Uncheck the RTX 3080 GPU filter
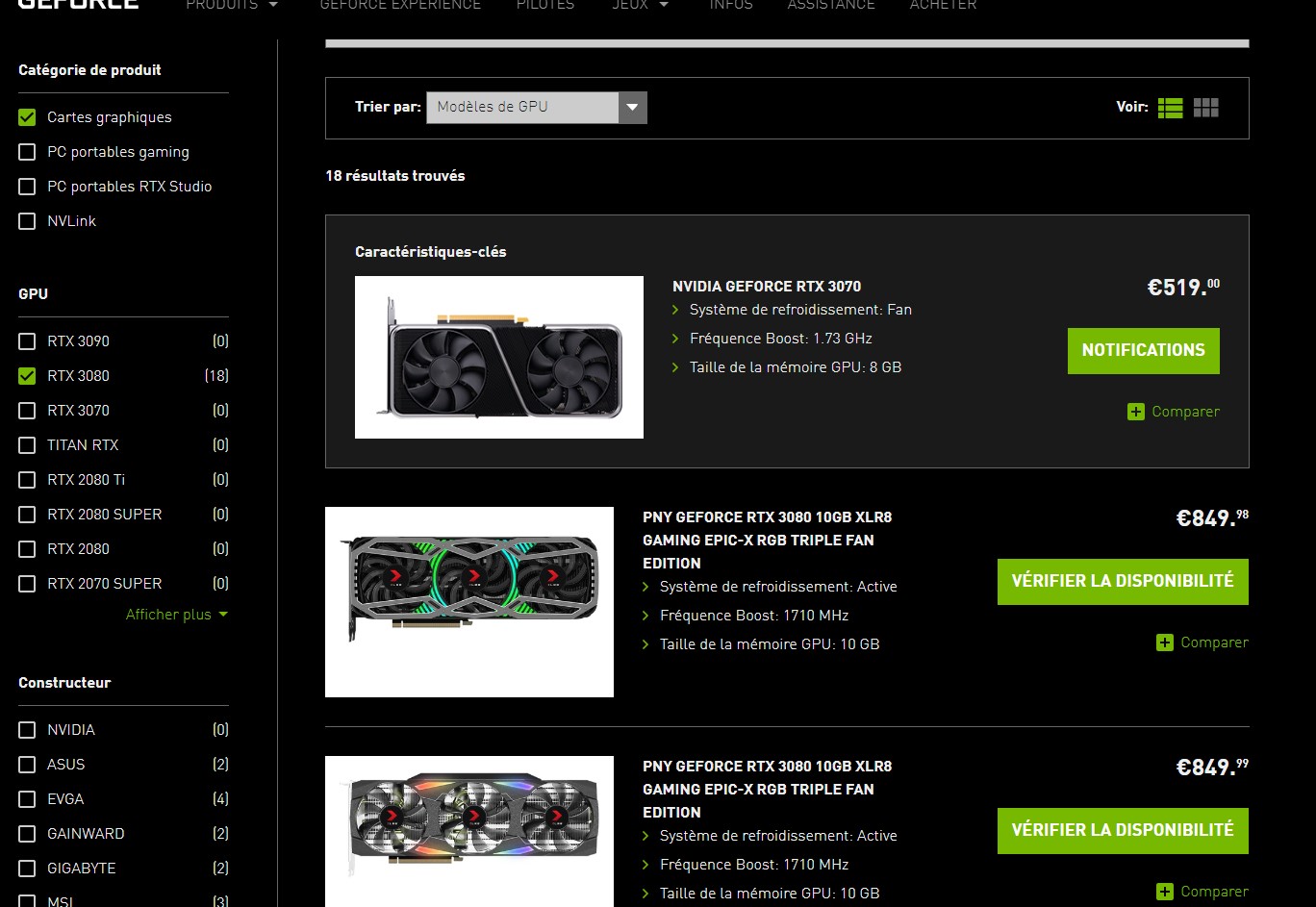This screenshot has height=907, width=1316. [27, 376]
